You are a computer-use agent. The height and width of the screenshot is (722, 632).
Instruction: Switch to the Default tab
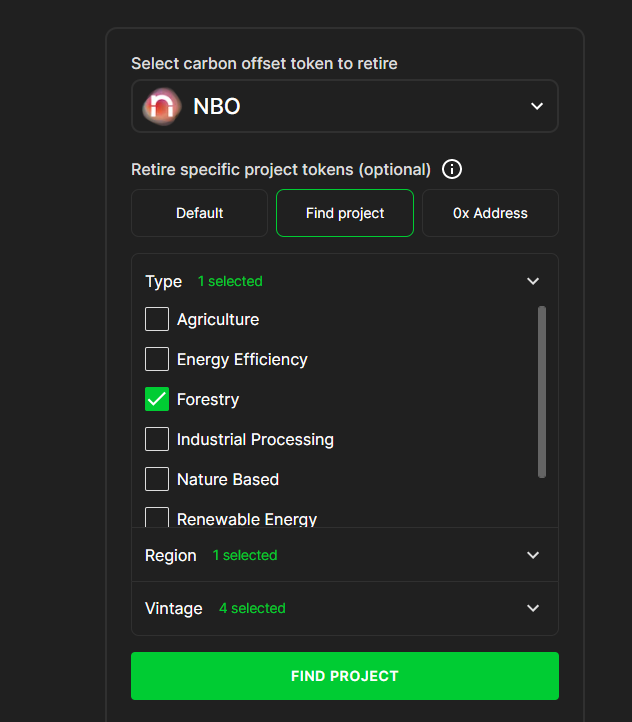coord(200,213)
